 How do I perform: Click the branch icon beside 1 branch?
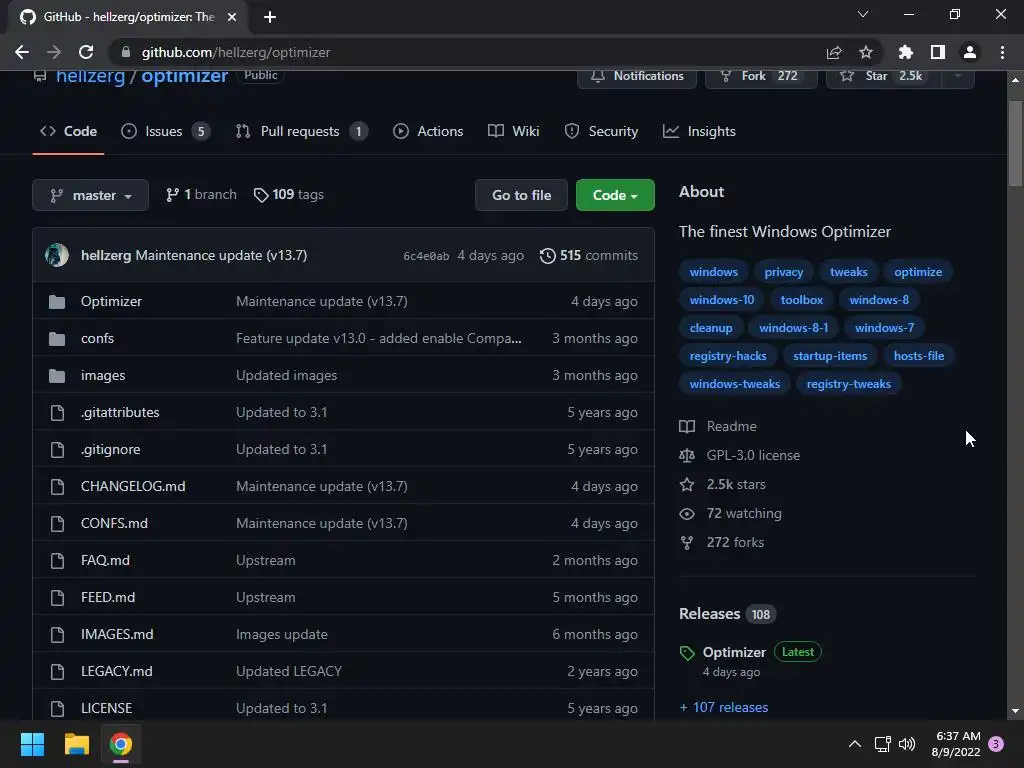[x=172, y=195]
